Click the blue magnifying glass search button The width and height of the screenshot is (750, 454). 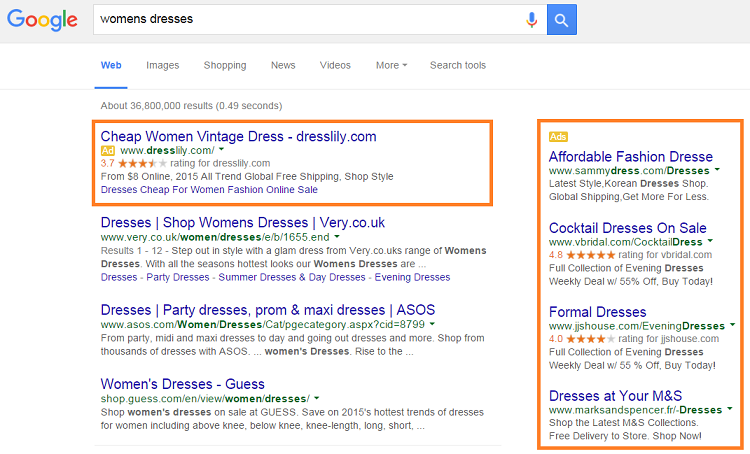coord(562,20)
